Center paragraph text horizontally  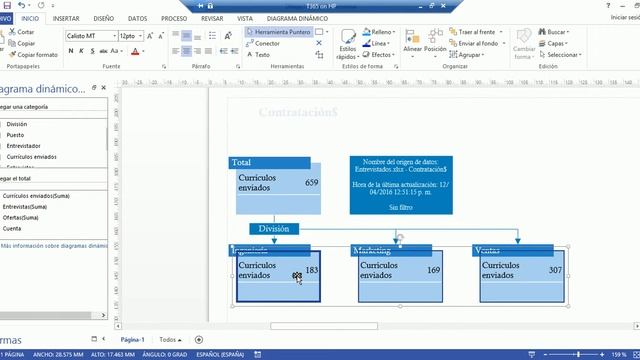pyautogui.click(x=187, y=51)
